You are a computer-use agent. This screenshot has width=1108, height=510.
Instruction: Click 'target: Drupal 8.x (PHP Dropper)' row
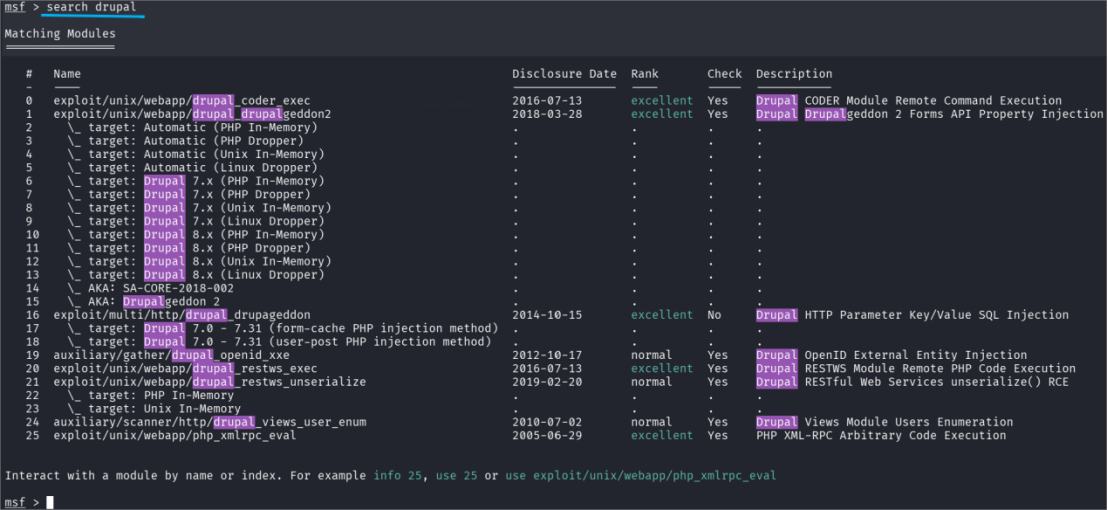point(189,249)
